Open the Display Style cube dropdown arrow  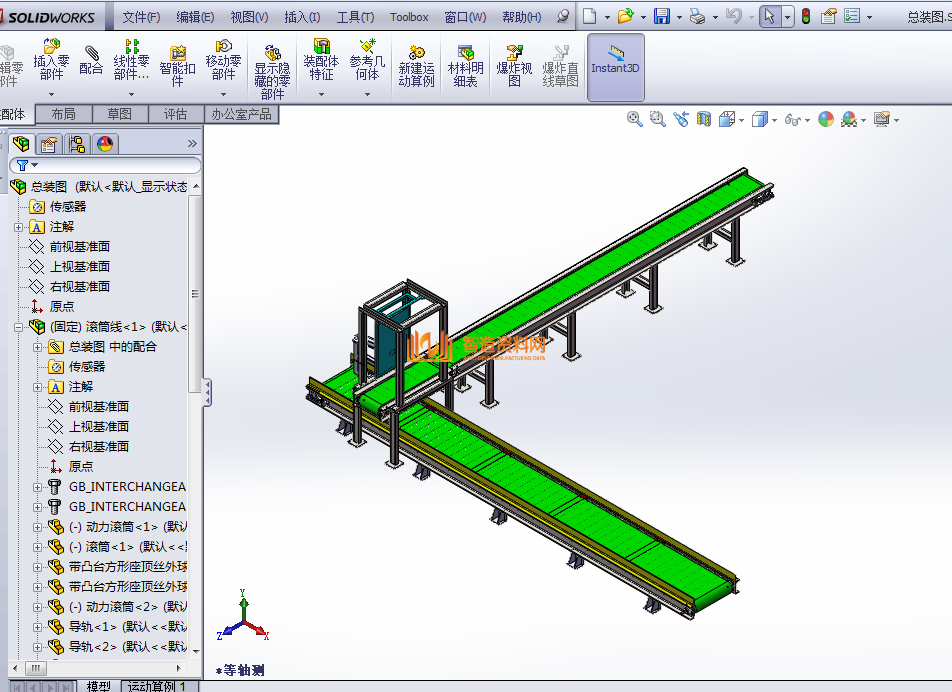(775, 120)
